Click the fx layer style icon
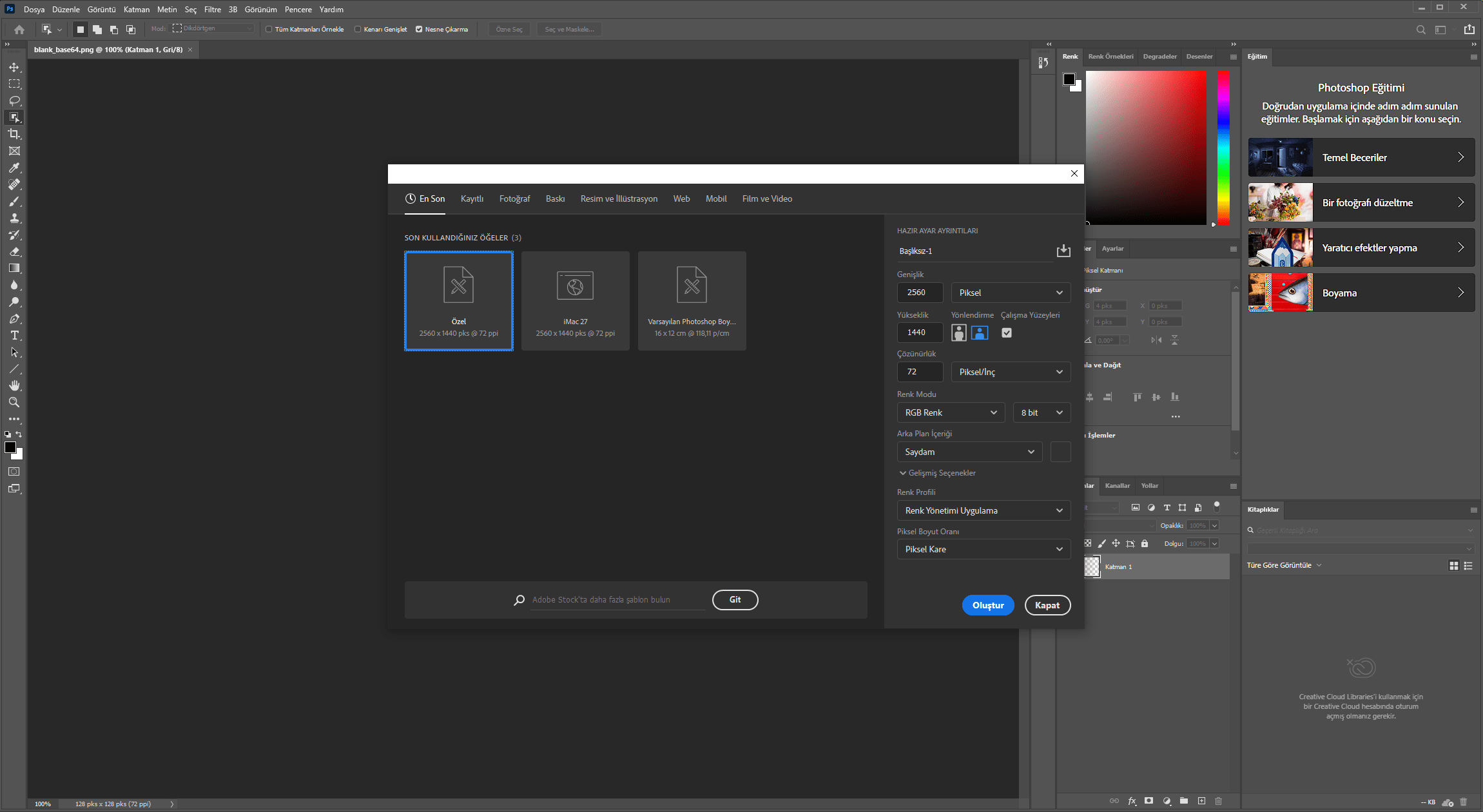This screenshot has width=1483, height=812. [1132, 801]
